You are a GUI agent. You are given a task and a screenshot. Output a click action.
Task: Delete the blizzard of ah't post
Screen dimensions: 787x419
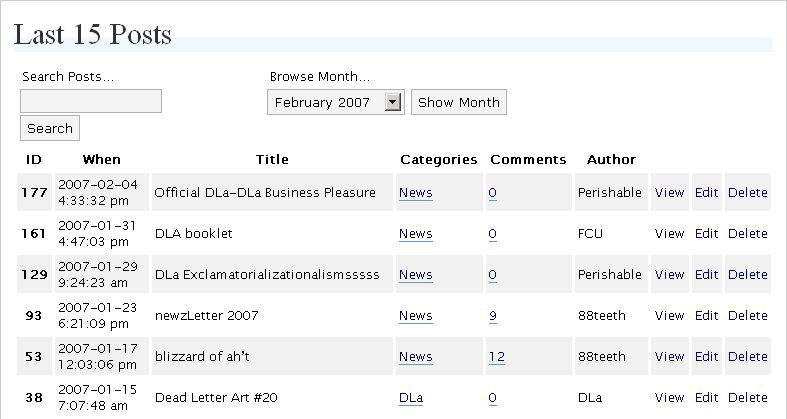(x=747, y=357)
